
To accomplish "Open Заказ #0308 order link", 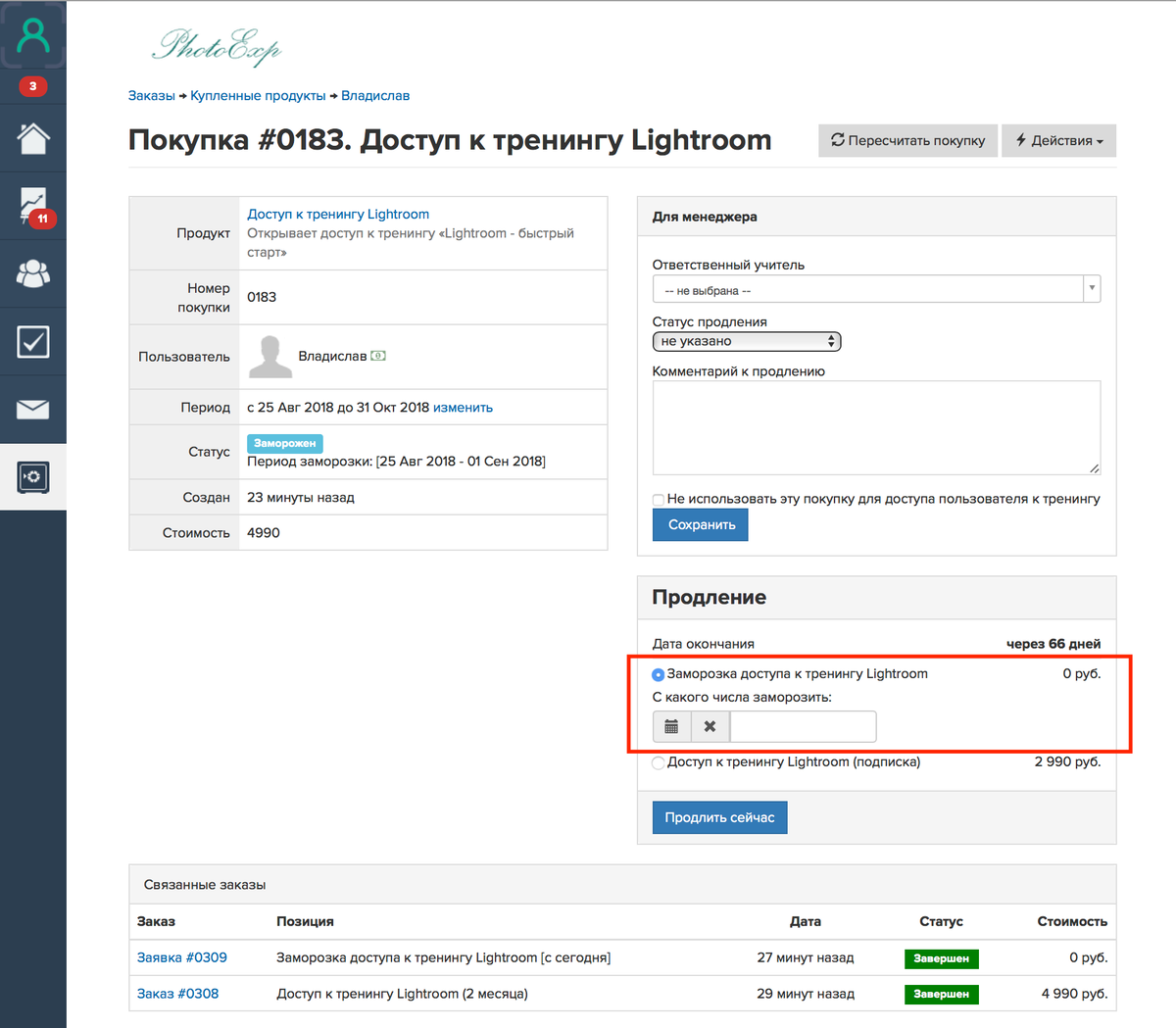I will (x=177, y=993).
